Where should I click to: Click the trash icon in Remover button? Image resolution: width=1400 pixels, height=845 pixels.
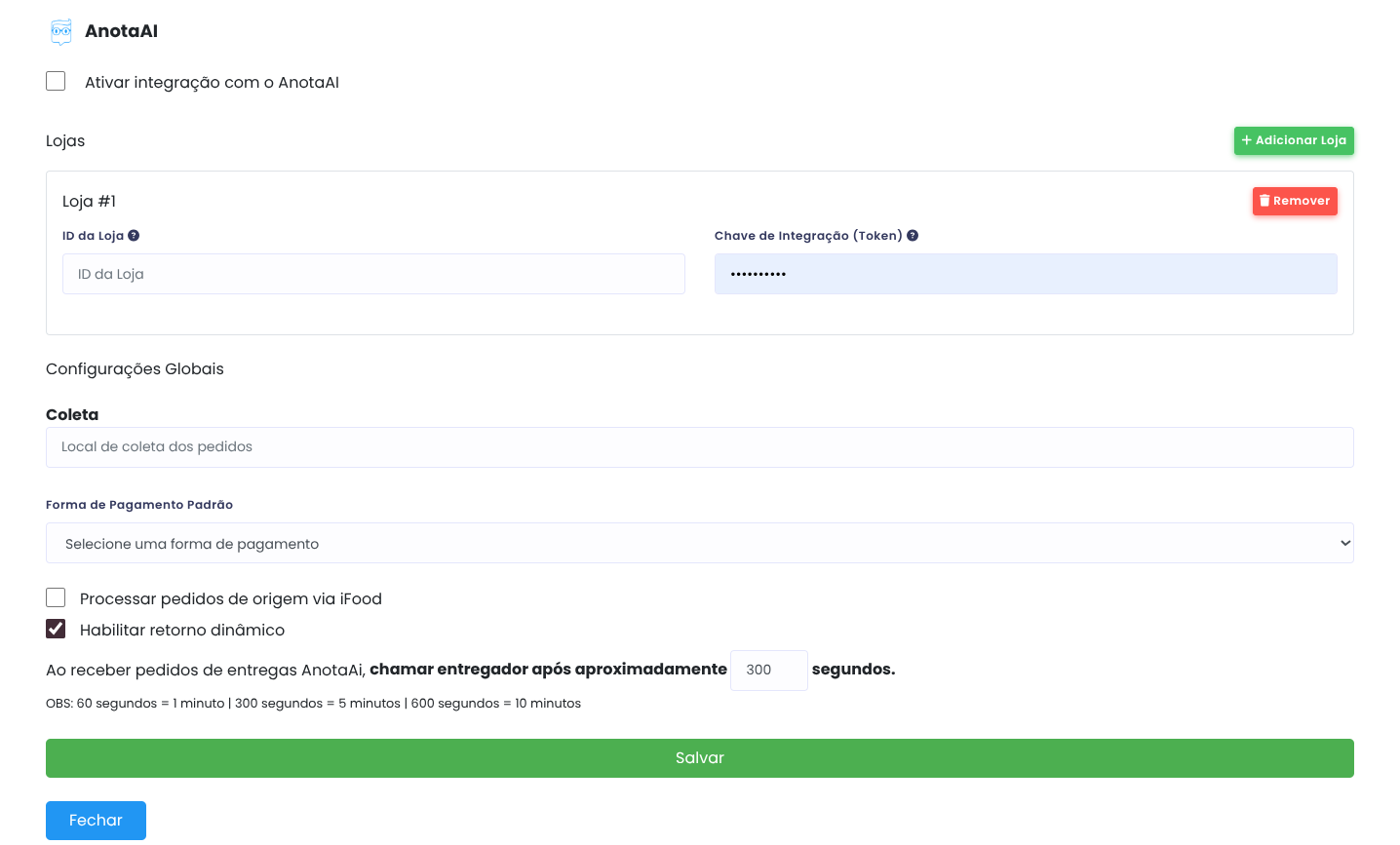[1264, 201]
